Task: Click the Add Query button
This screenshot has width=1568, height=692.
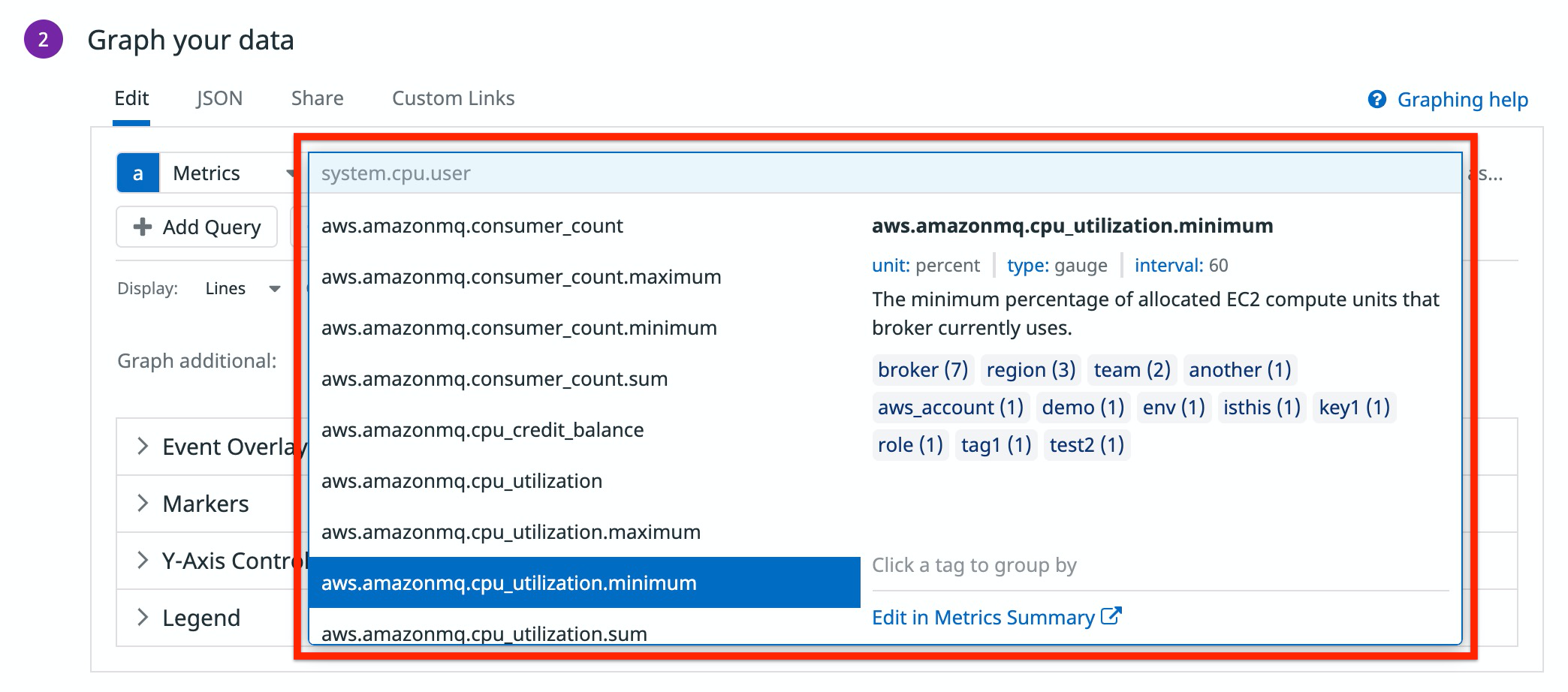Action: [x=197, y=227]
